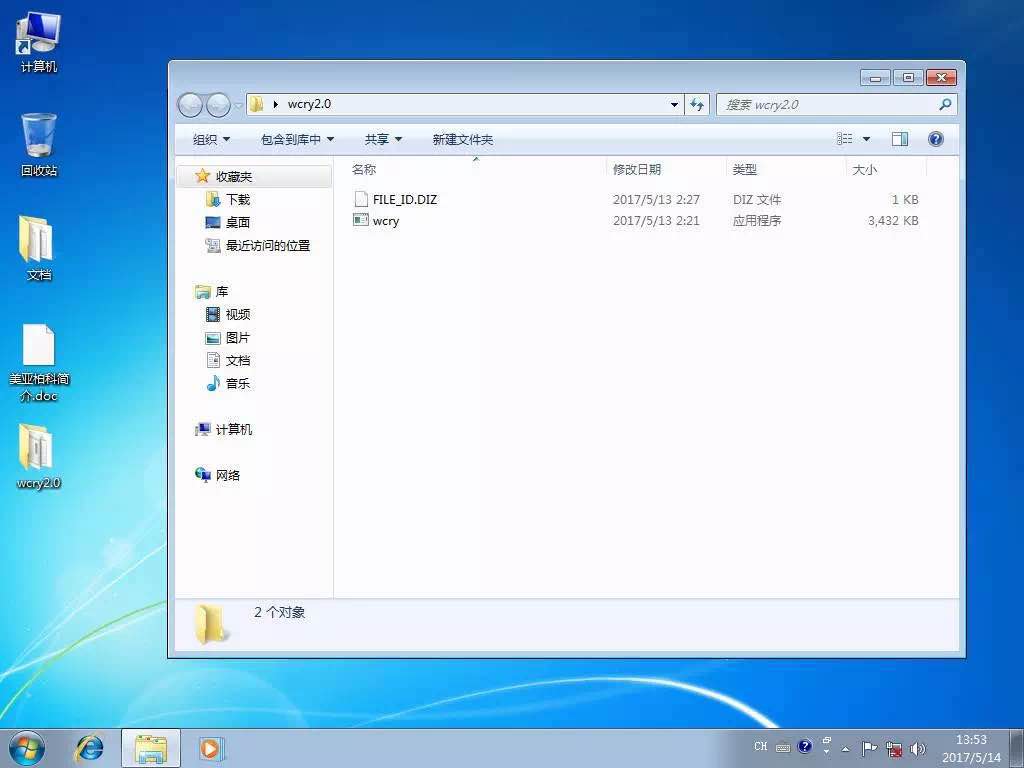Image resolution: width=1024 pixels, height=768 pixels.
Task: Open the 共享 menu
Action: [383, 139]
